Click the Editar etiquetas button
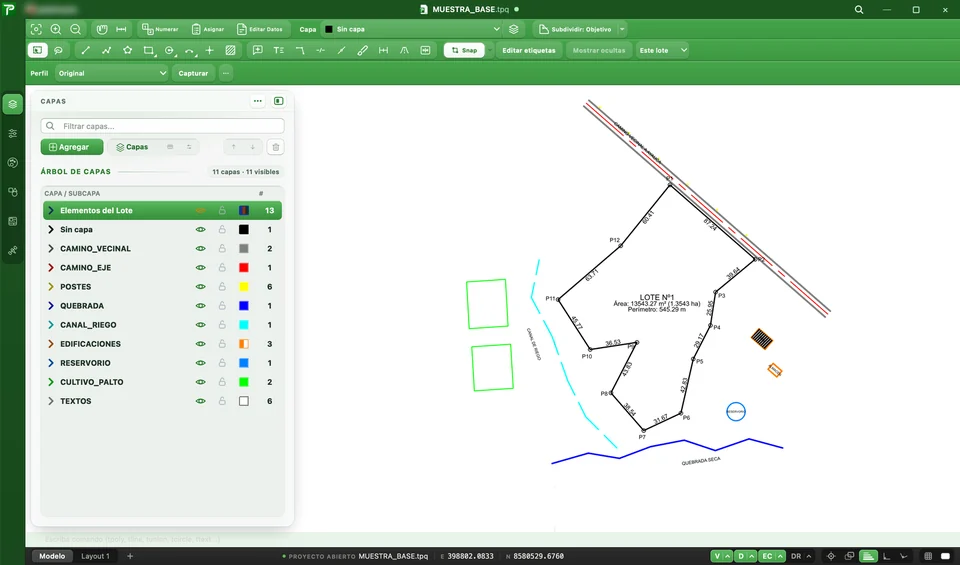Viewport: 960px width, 565px height. [x=529, y=50]
